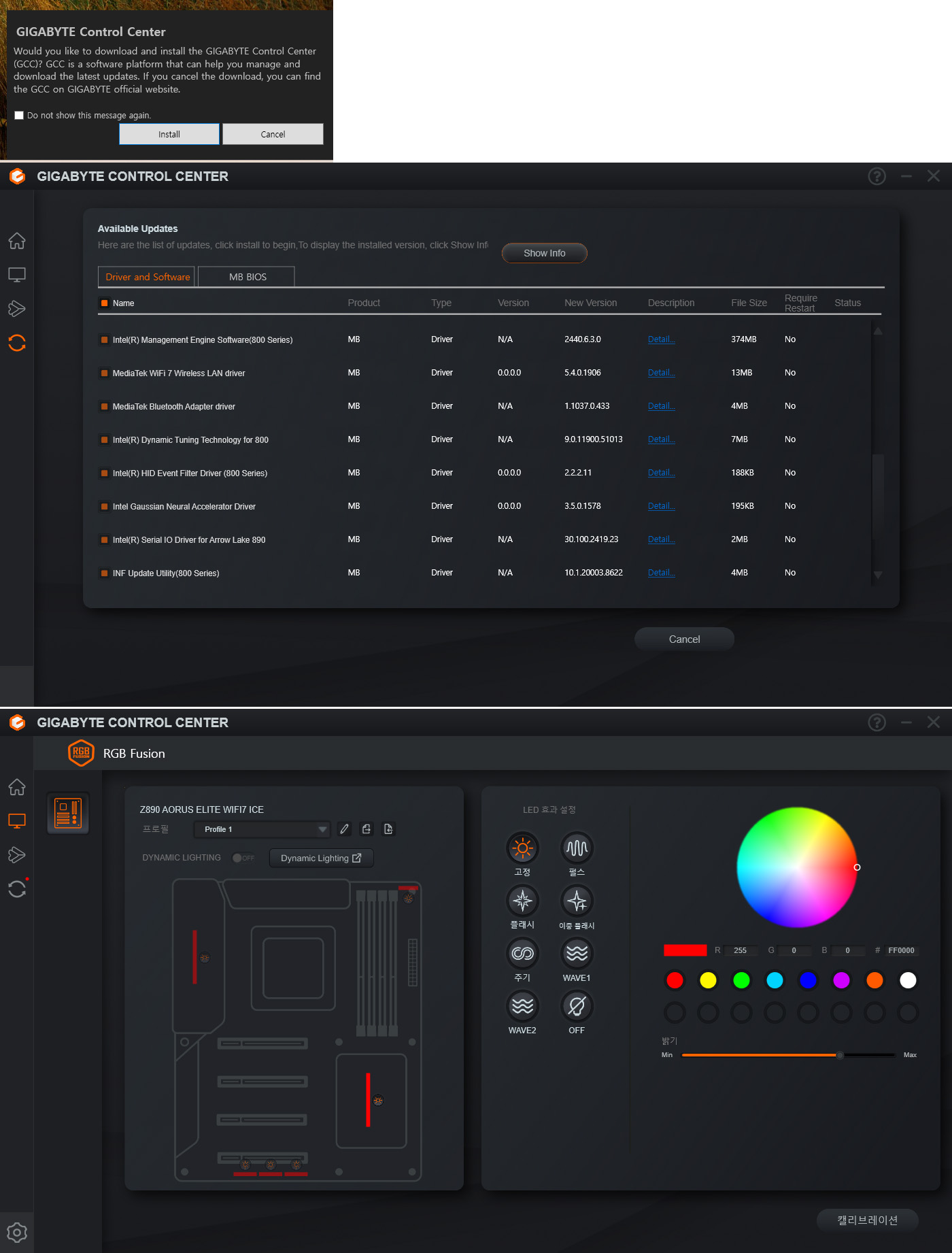
Task: Select the 고정 static LED effect
Action: (x=522, y=848)
